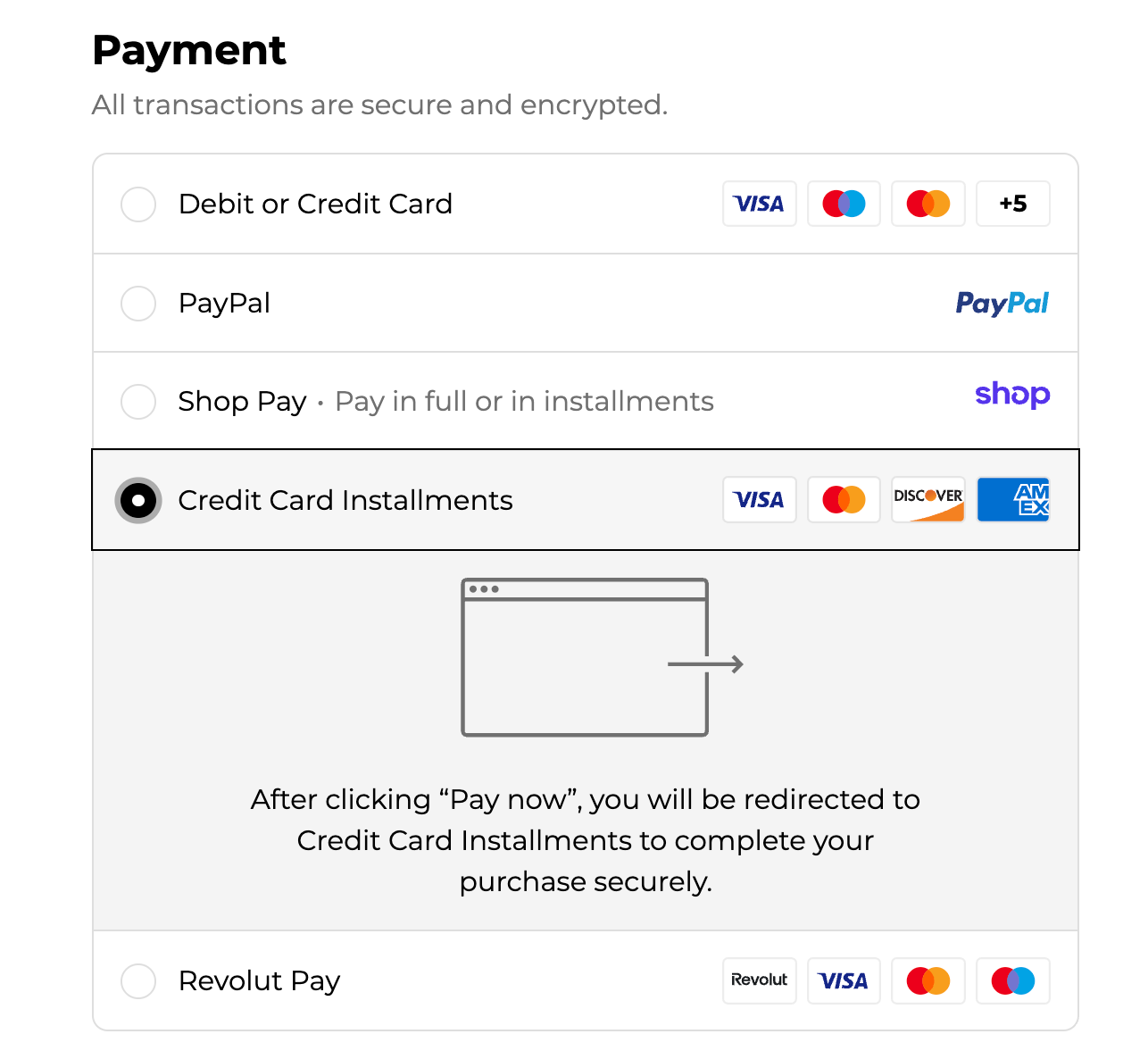Click the Mastercard icon in Debit or Credit Card row
This screenshot has width=1148, height=1059.
coord(928,204)
